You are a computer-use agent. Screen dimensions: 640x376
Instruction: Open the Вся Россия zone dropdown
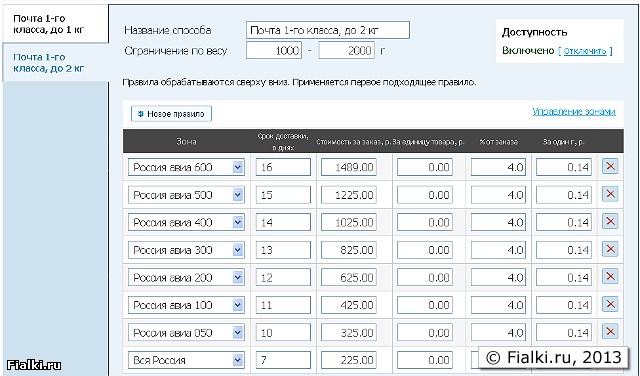click(x=186, y=360)
